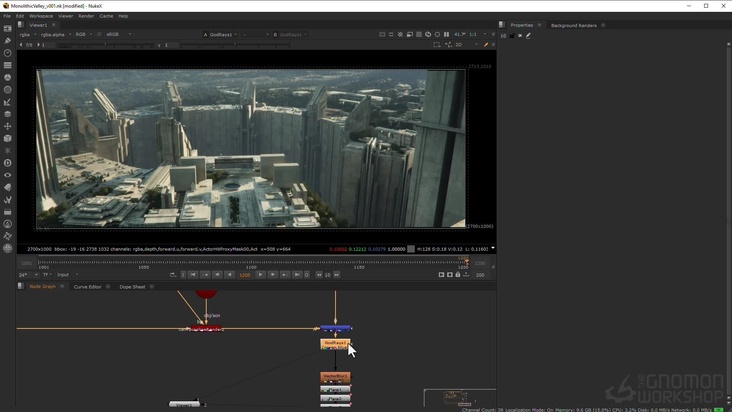The image size is (732, 412).
Task: Open the Other nodes toolbar menu
Action: point(7,212)
